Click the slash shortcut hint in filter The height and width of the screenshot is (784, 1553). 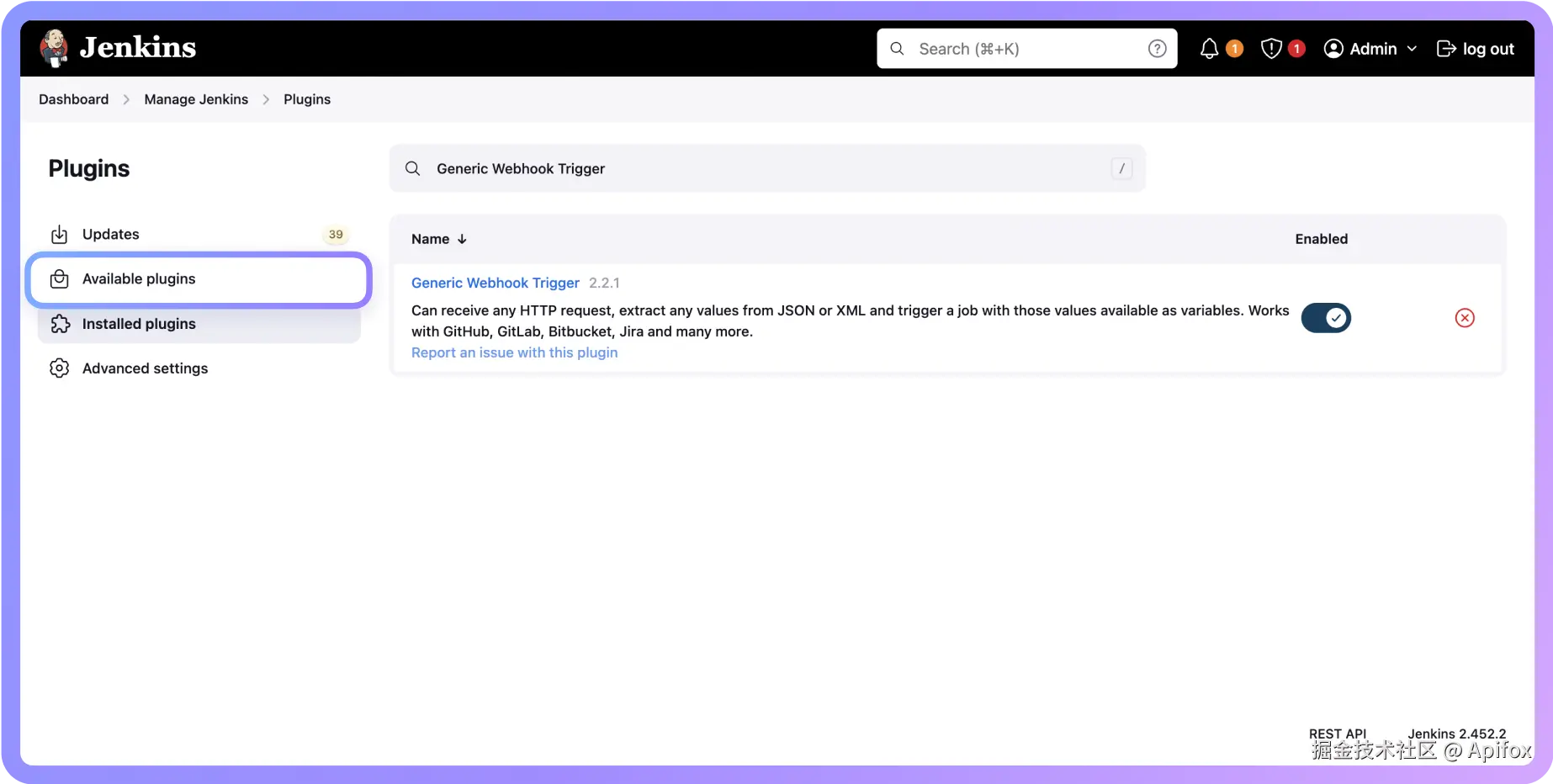pyautogui.click(x=1122, y=168)
